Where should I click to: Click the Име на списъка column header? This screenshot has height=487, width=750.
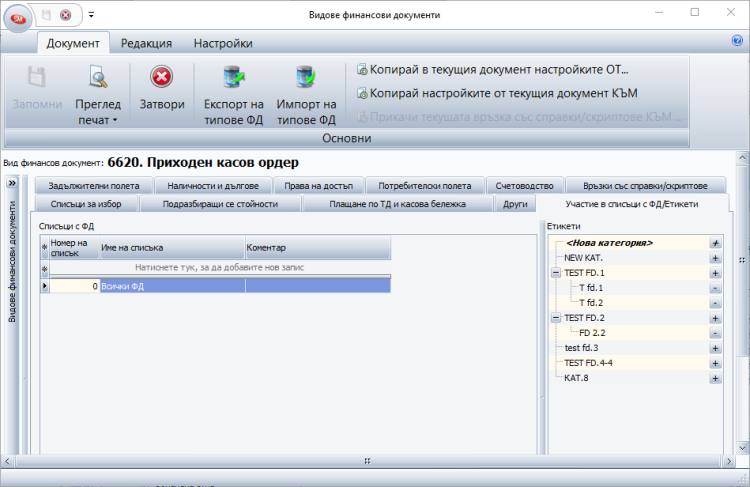[x=172, y=248]
